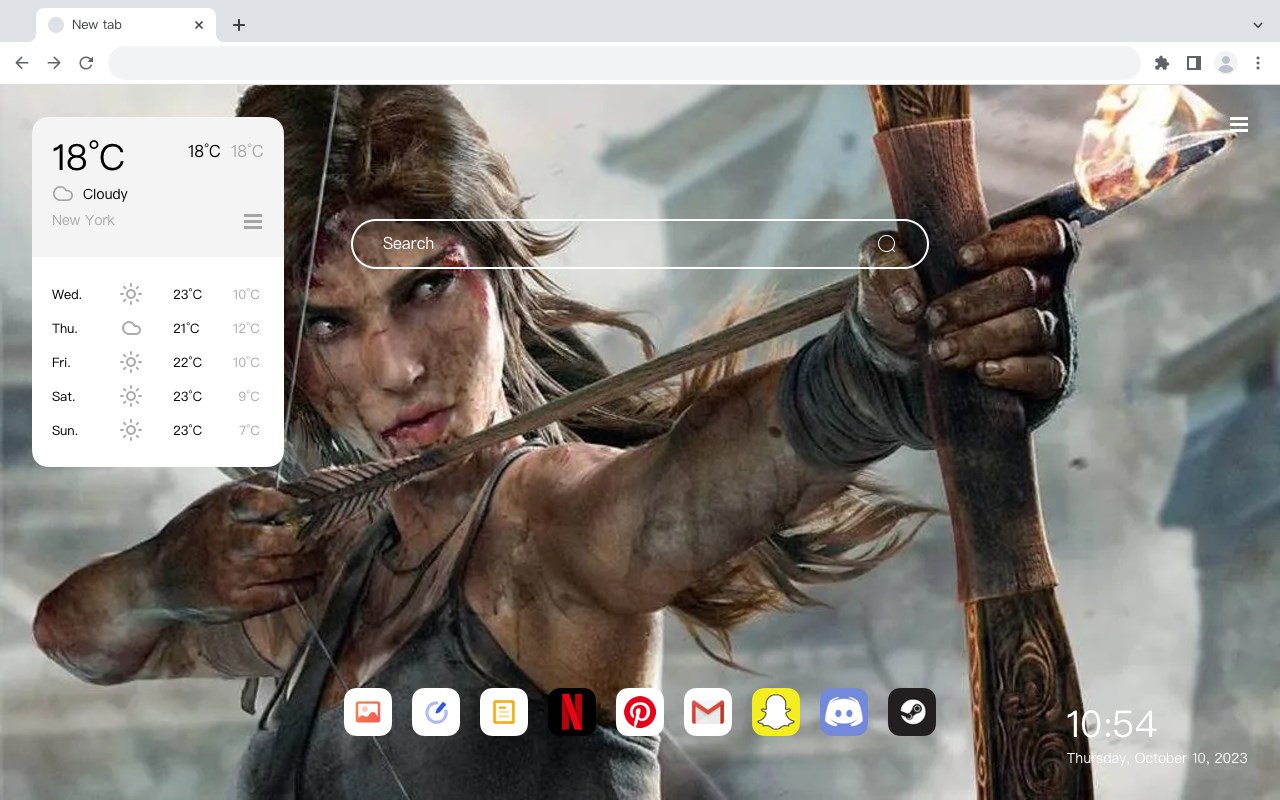Open the Gmail shortcut

tap(708, 712)
